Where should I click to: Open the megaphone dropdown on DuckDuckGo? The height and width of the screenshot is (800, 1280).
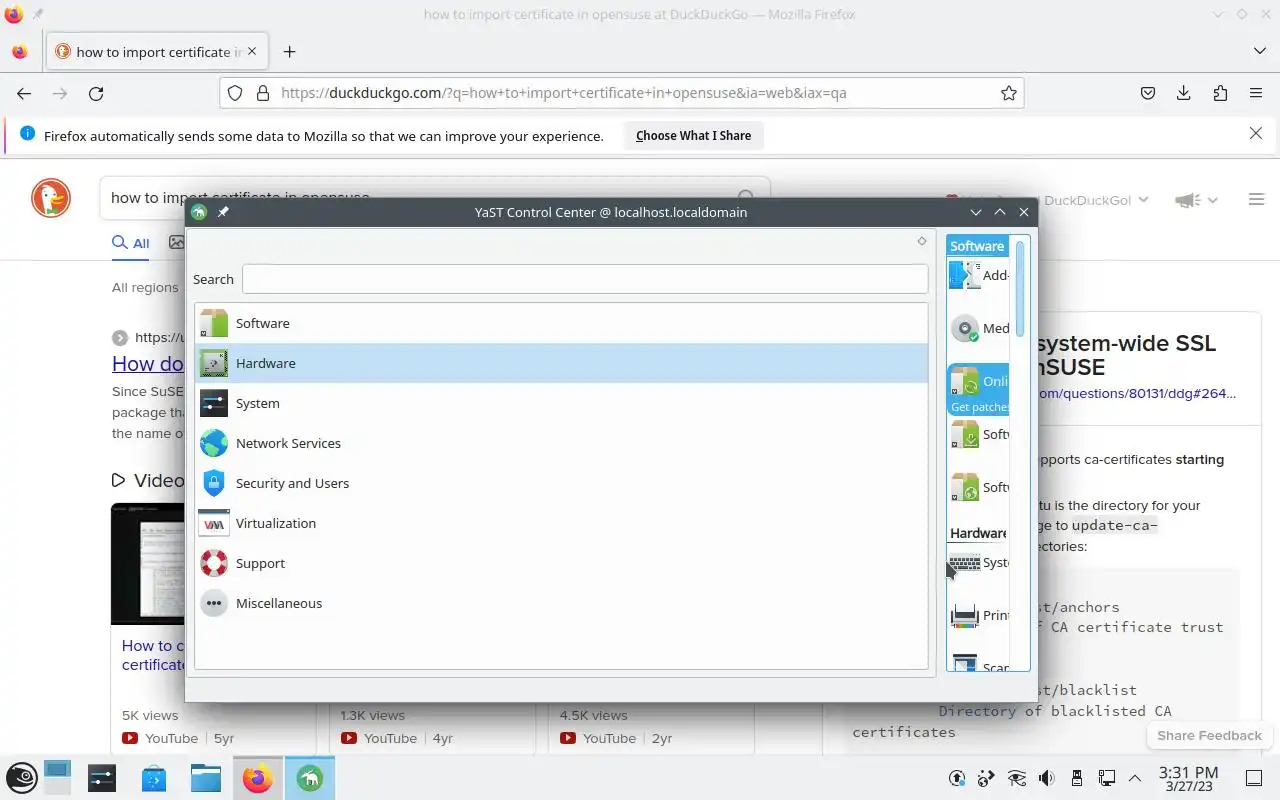1196,200
